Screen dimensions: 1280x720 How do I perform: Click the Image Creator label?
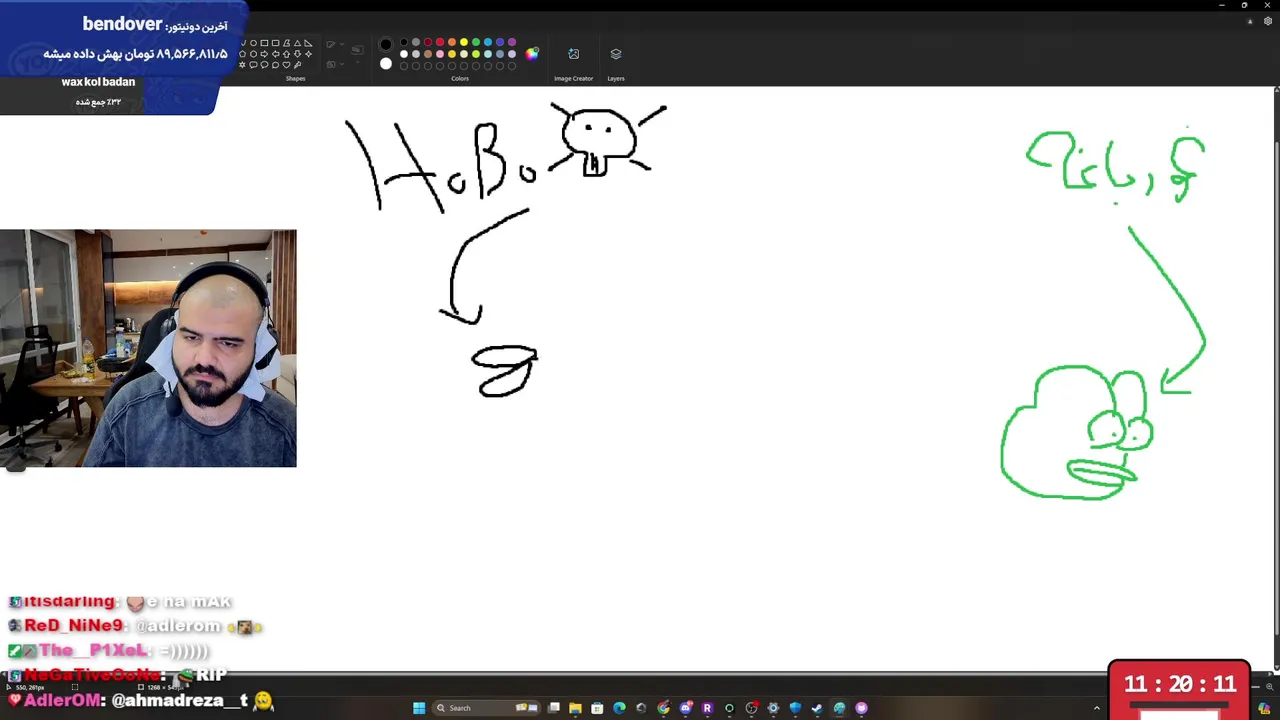tap(574, 78)
